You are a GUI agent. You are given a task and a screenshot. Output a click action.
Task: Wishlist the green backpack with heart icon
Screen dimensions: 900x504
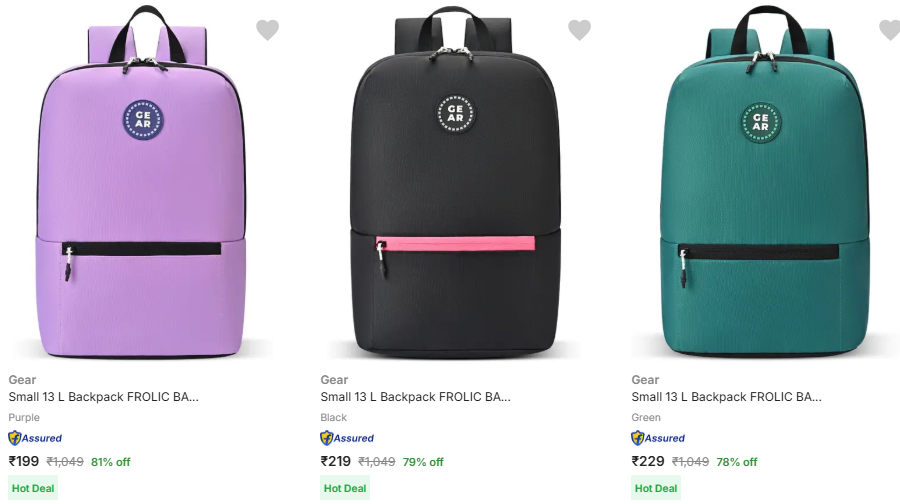point(889,30)
